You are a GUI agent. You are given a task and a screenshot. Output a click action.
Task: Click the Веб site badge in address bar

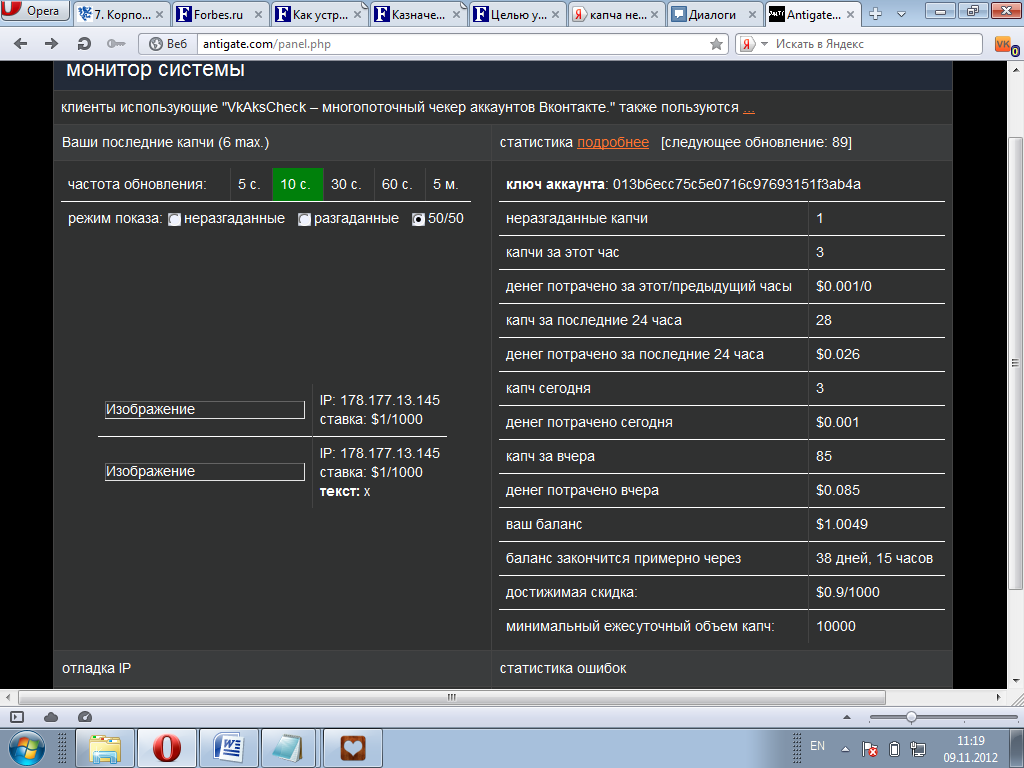[168, 44]
